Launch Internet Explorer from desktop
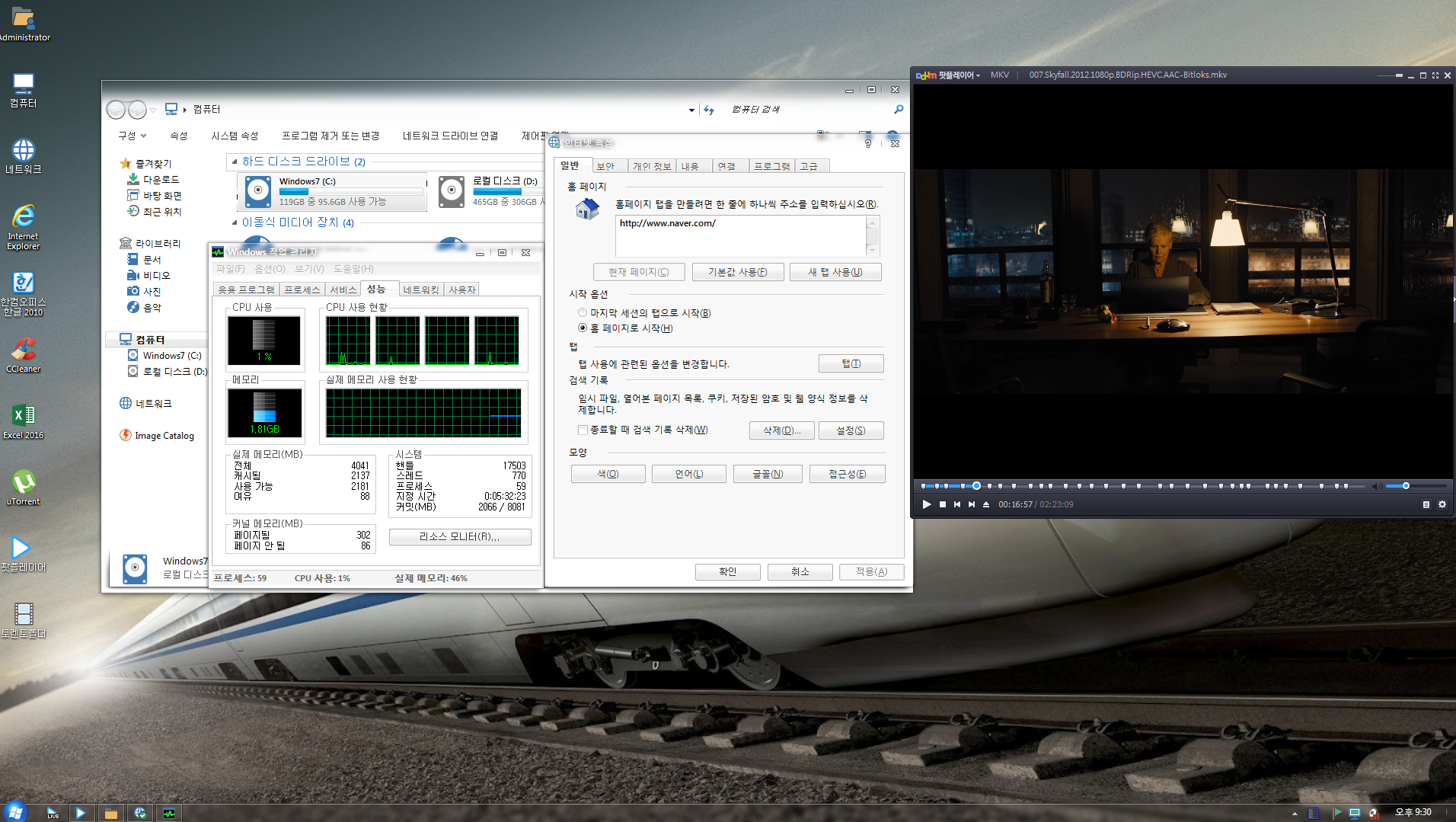This screenshot has width=1456, height=822. click(x=24, y=227)
